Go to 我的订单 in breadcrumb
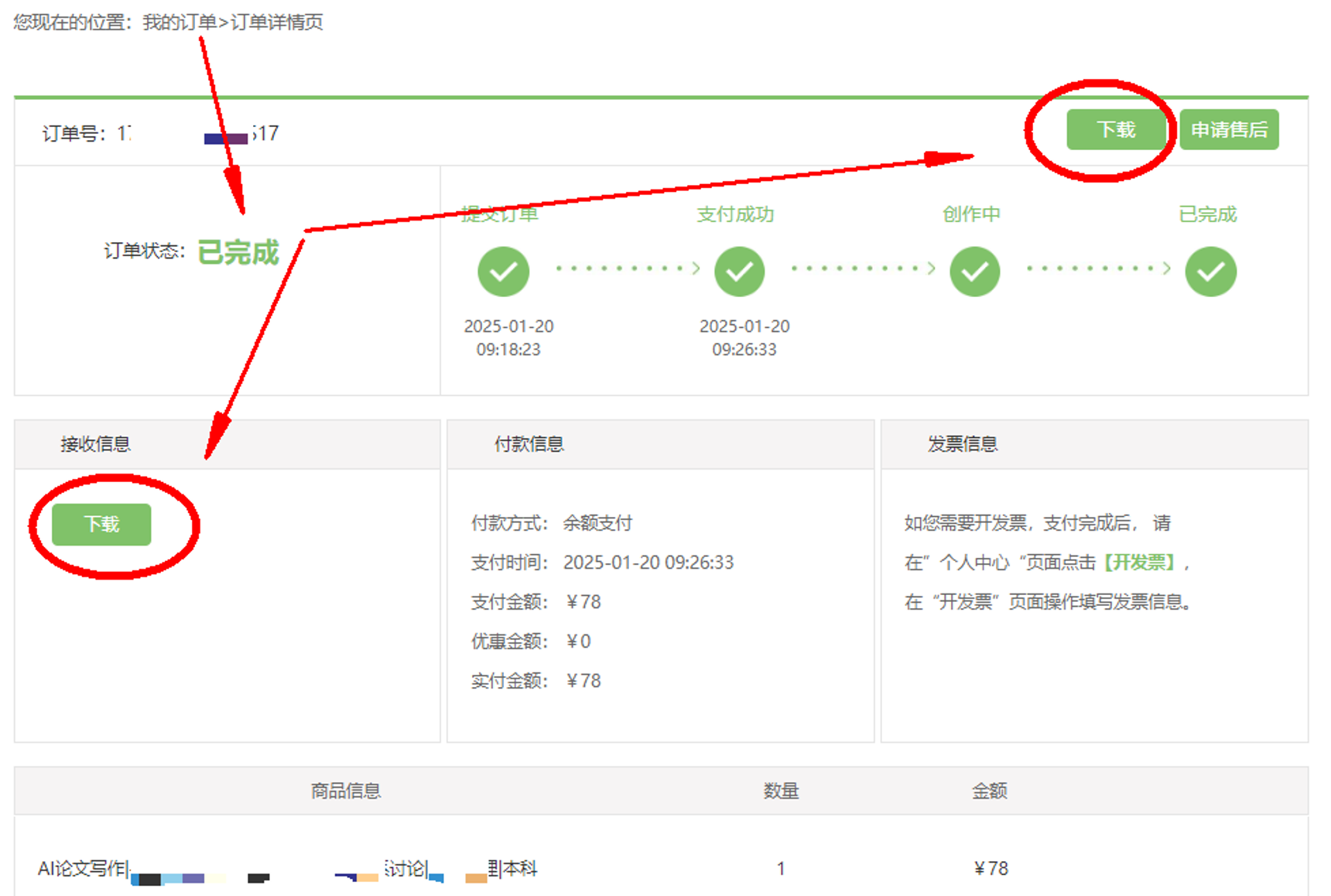 [x=180, y=22]
